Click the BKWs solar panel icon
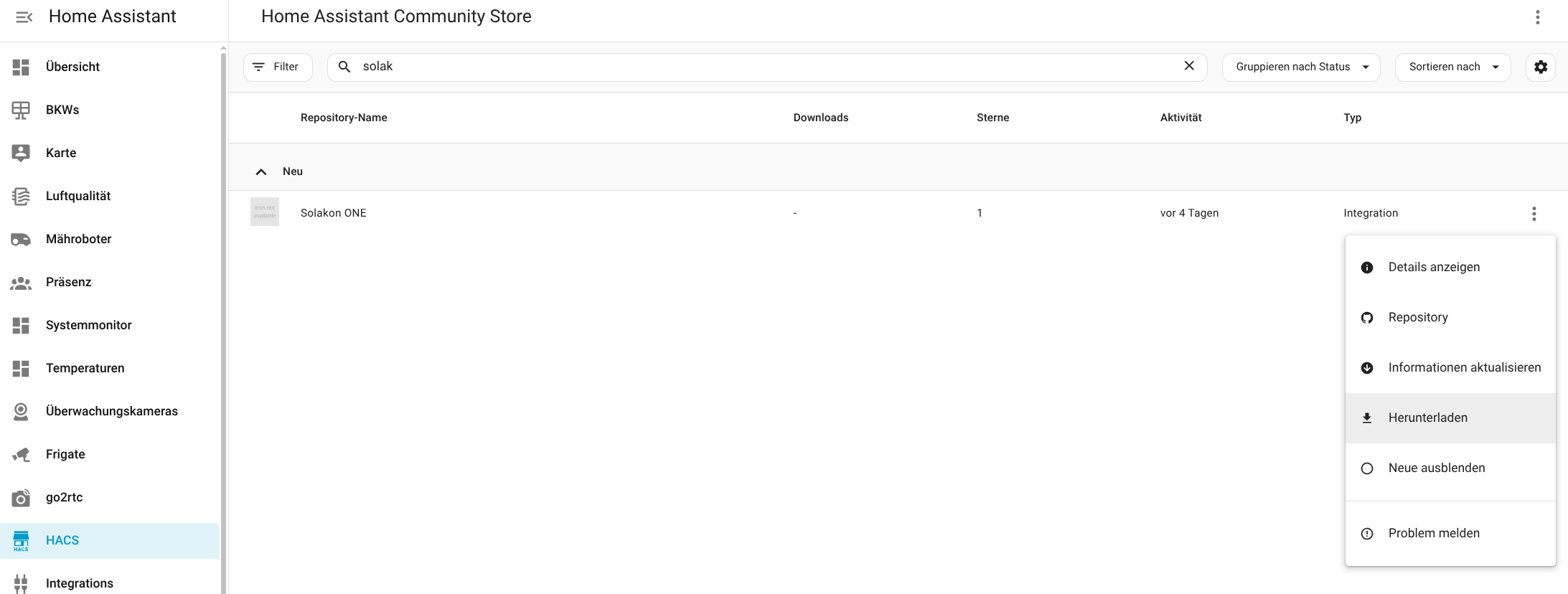1568x594 pixels. 21,110
